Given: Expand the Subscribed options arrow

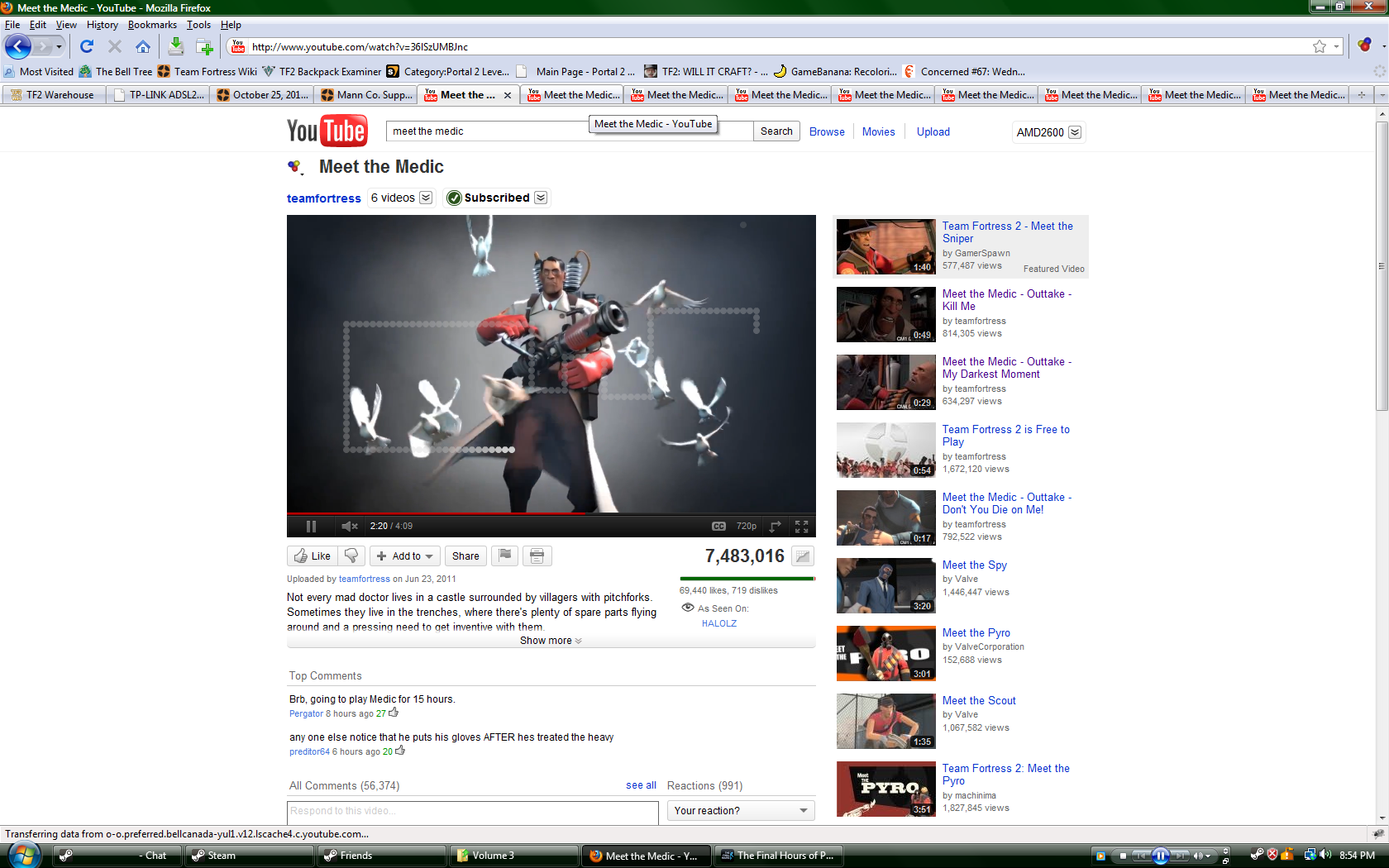Looking at the screenshot, I should click(x=541, y=198).
